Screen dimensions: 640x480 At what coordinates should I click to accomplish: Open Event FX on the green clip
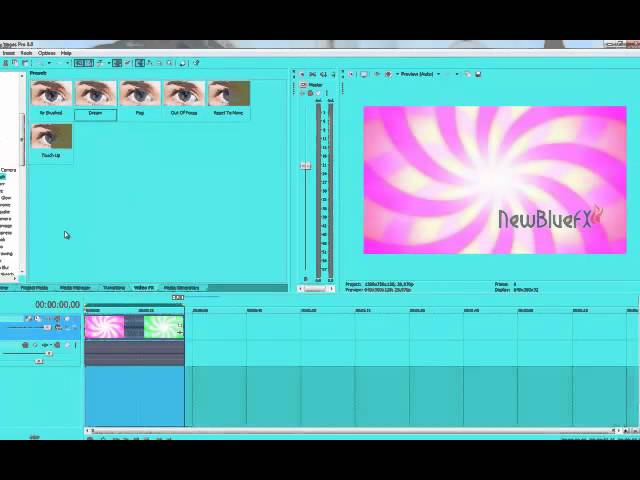[x=180, y=333]
